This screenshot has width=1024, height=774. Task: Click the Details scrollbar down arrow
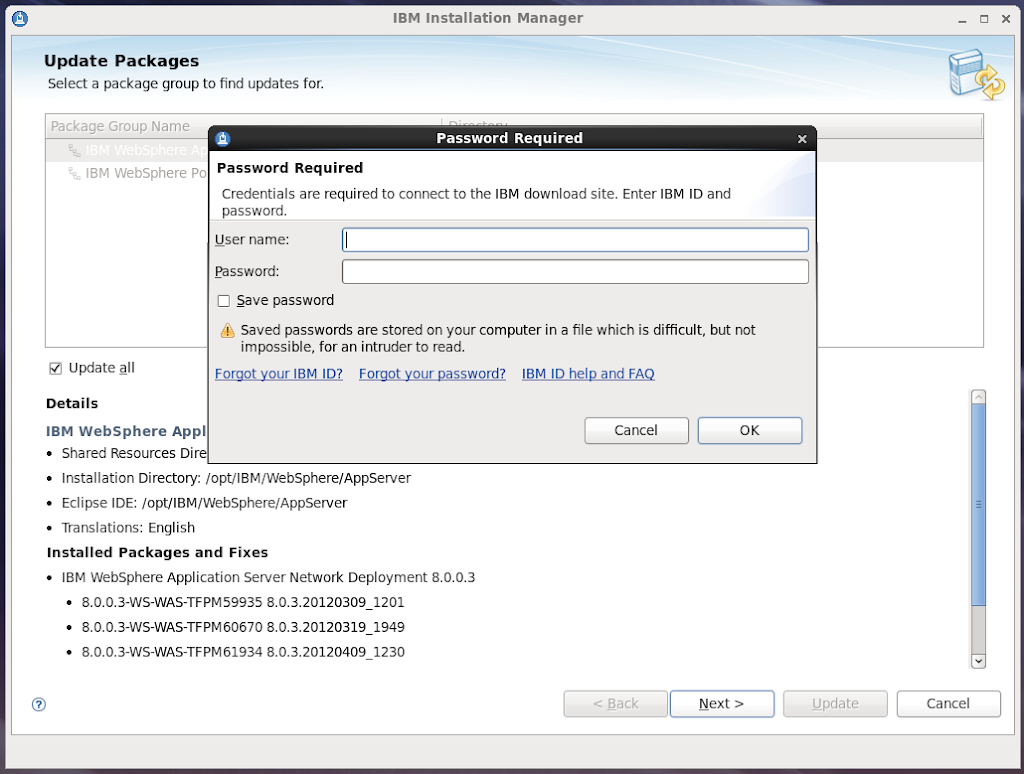979,661
